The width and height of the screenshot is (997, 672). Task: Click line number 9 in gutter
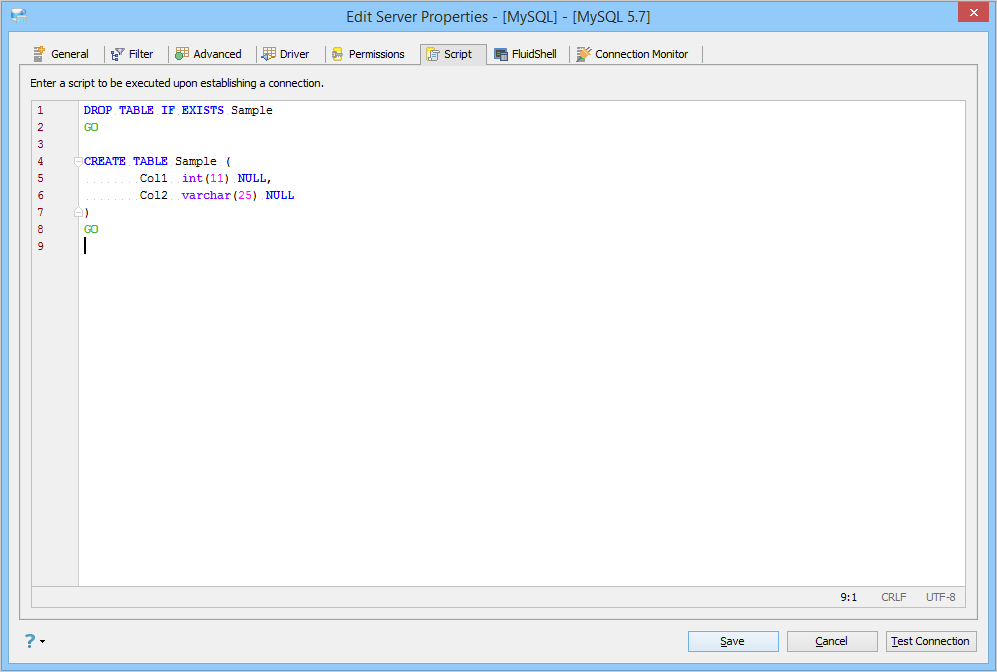(40, 246)
